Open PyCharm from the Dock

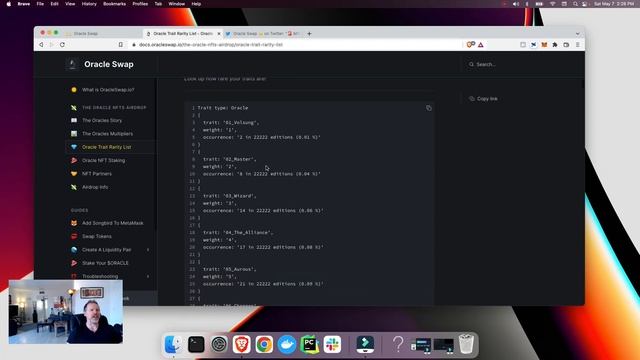coord(309,344)
